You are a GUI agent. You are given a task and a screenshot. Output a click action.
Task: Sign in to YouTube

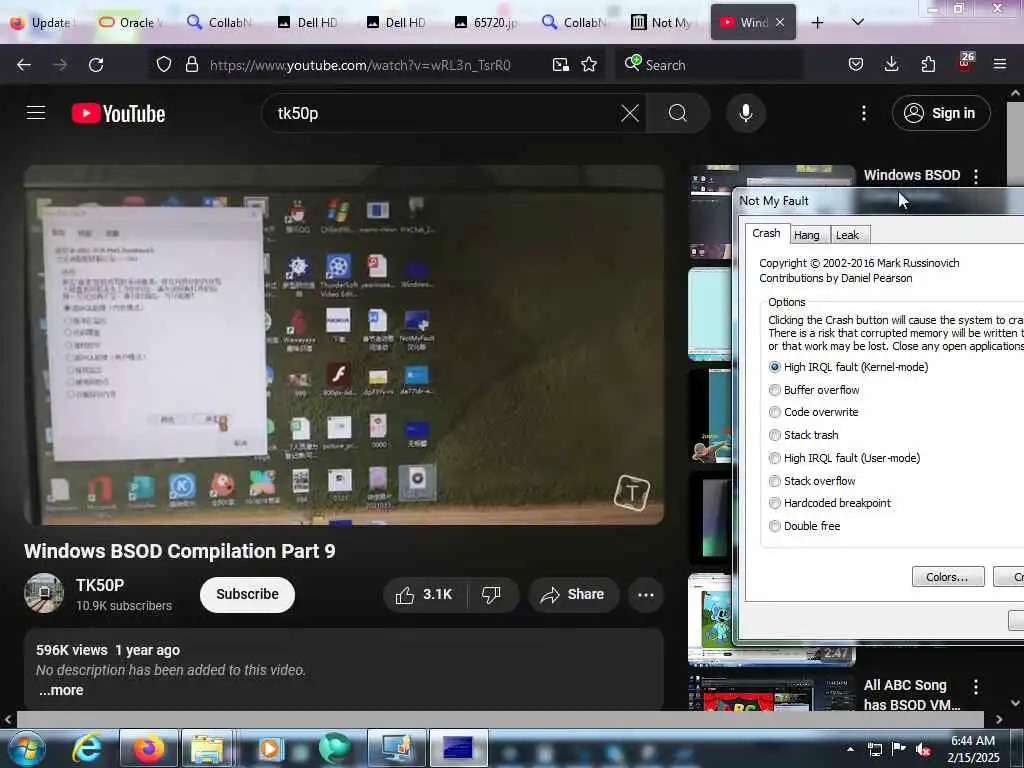click(x=940, y=113)
